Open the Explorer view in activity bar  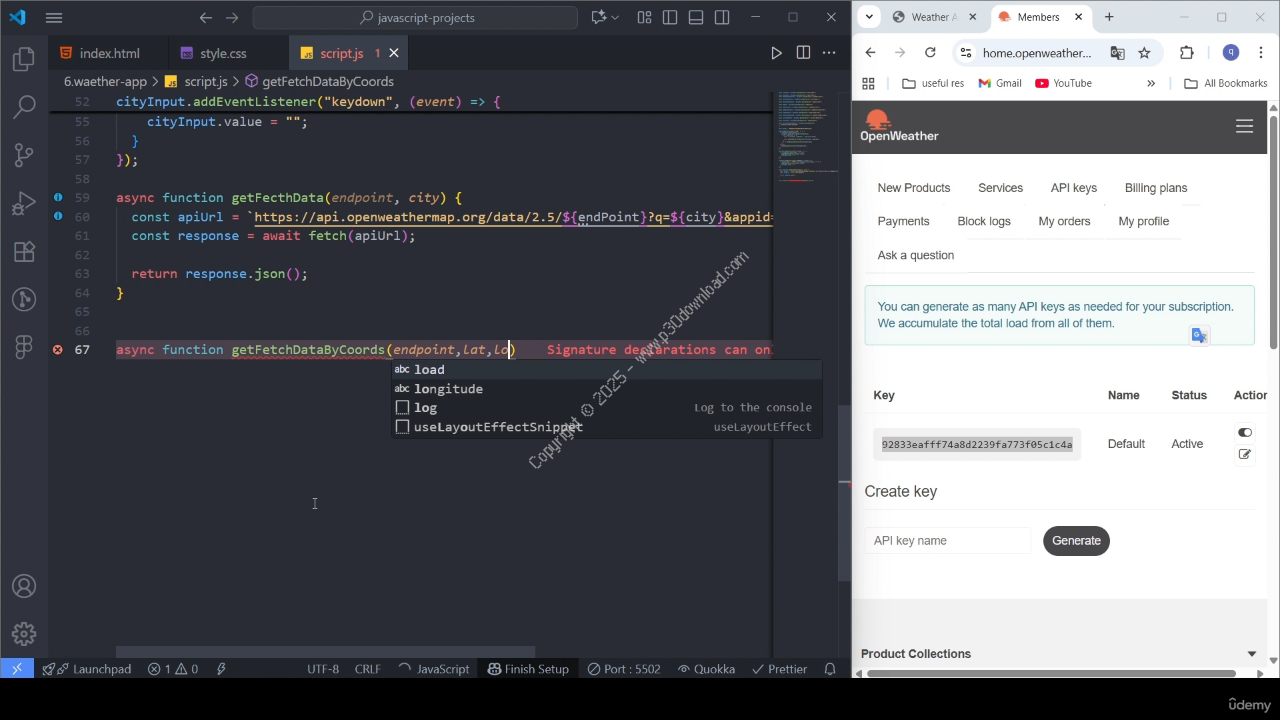click(24, 60)
